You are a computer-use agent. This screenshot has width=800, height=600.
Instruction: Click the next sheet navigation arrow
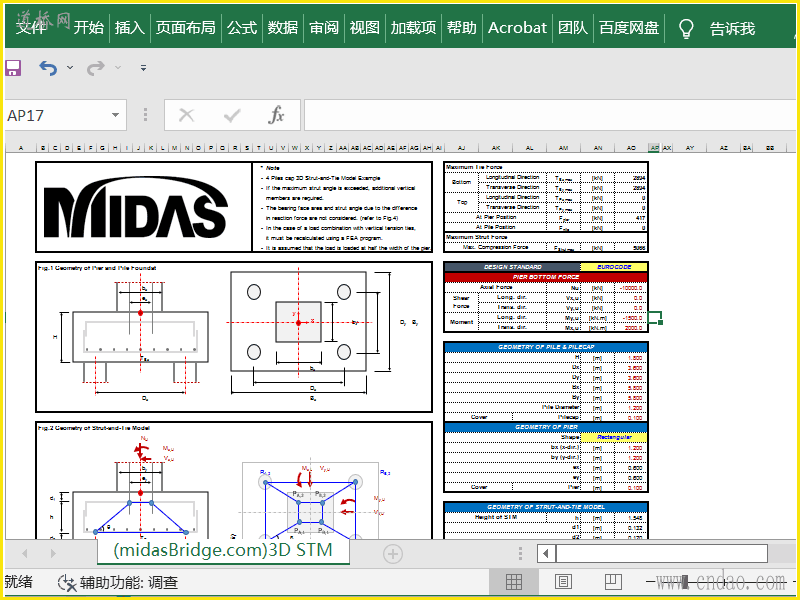[x=53, y=554]
